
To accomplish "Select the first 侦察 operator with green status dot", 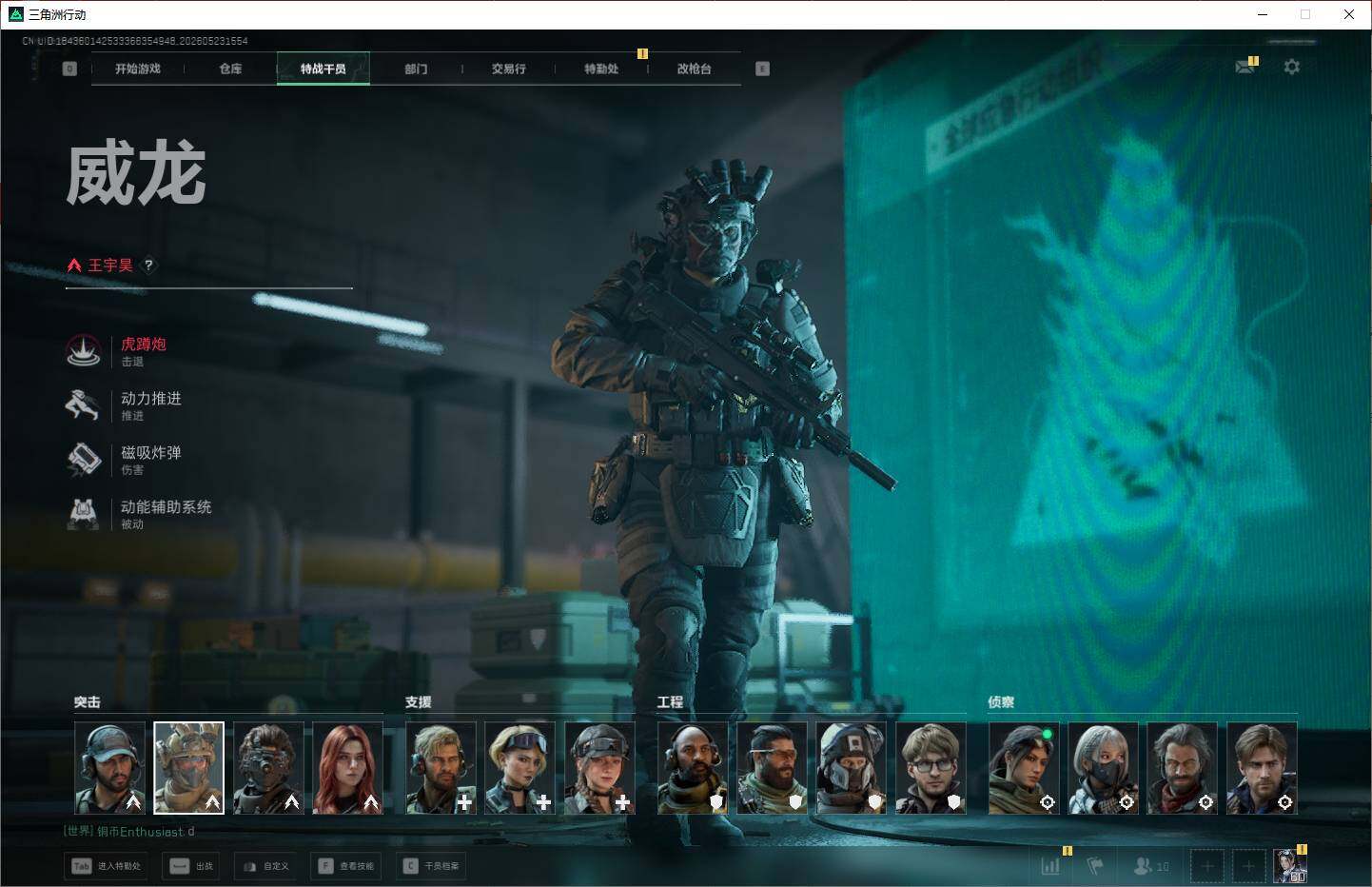I will click(x=1024, y=768).
